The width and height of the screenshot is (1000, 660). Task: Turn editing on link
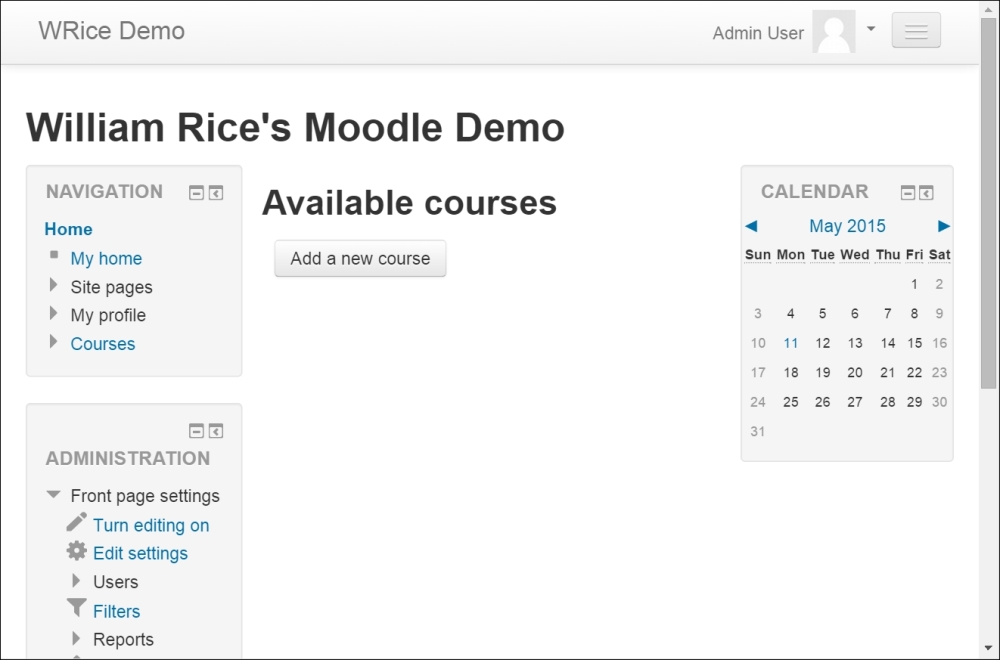(151, 525)
